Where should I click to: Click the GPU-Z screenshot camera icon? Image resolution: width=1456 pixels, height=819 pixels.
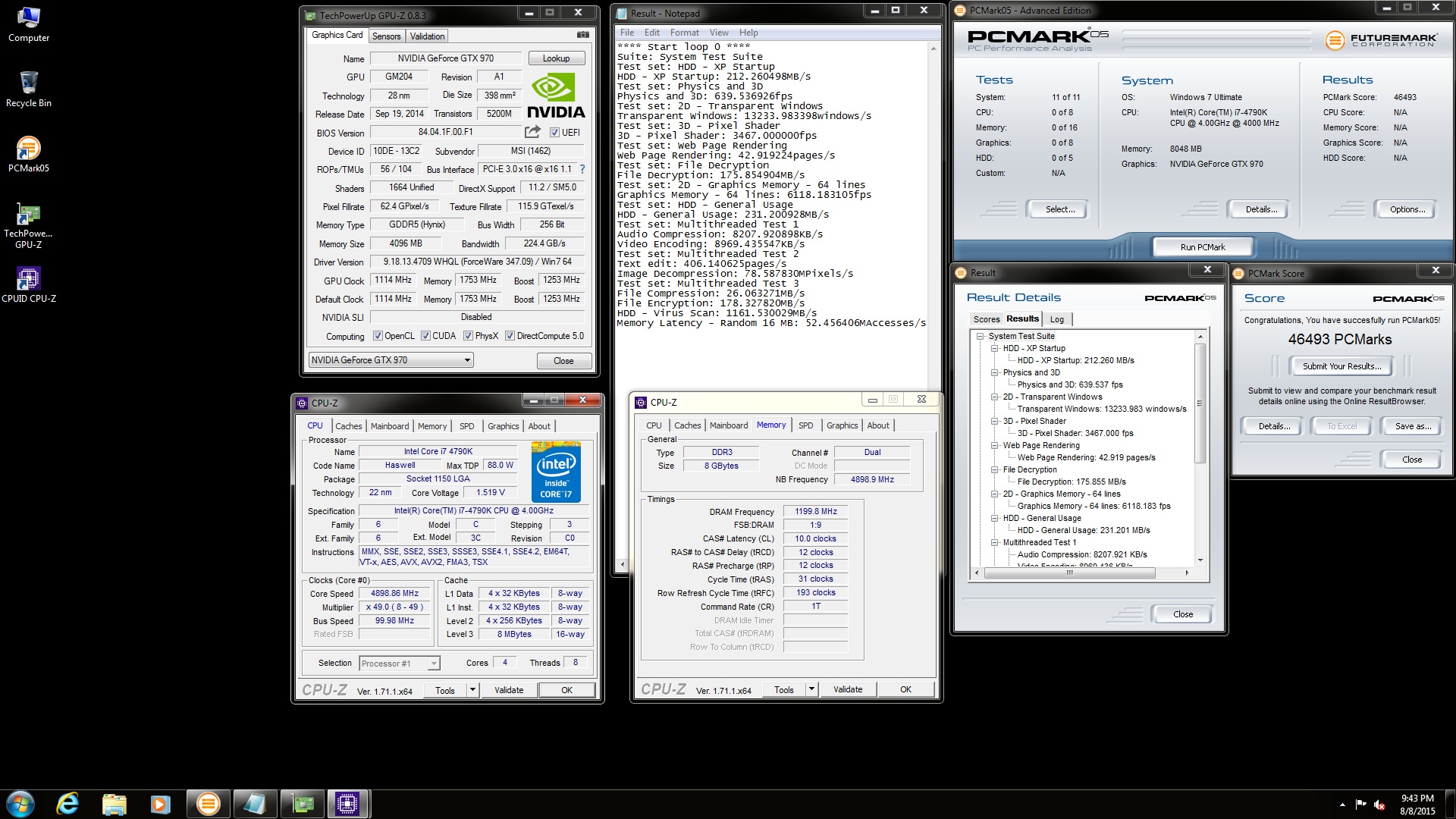coord(582,35)
